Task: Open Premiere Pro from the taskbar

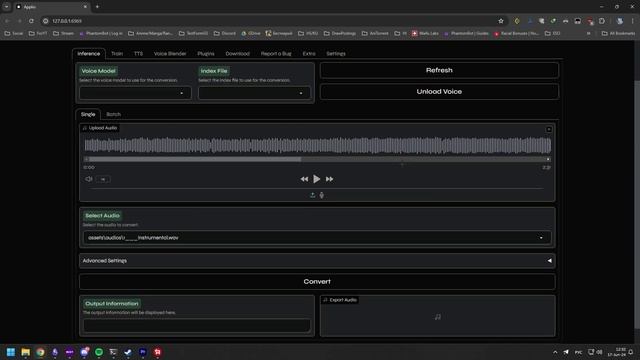Action: click(x=142, y=352)
